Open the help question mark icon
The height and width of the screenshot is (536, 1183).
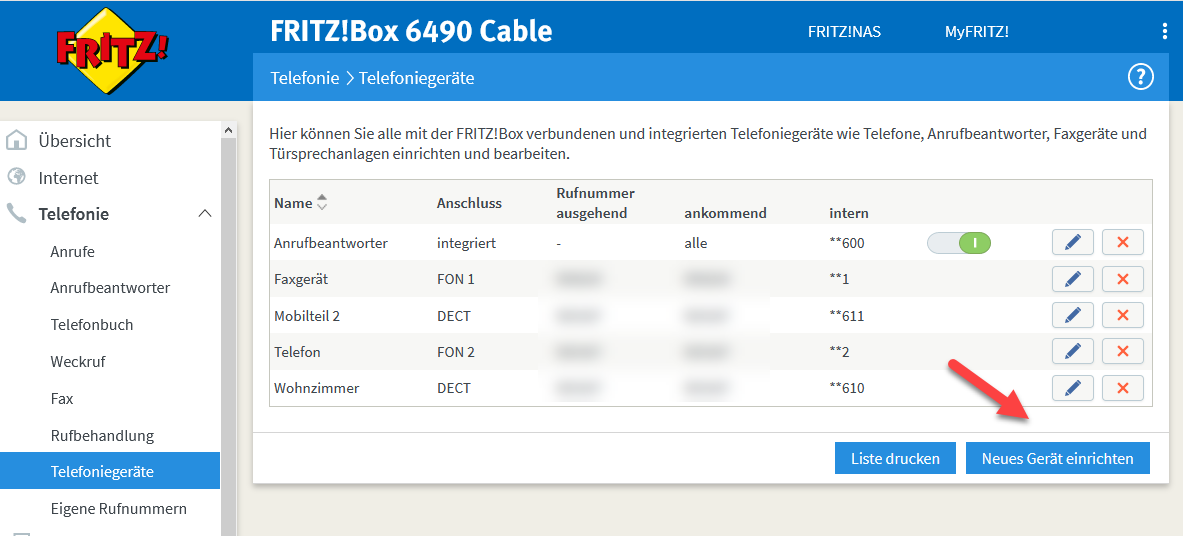[1140, 77]
